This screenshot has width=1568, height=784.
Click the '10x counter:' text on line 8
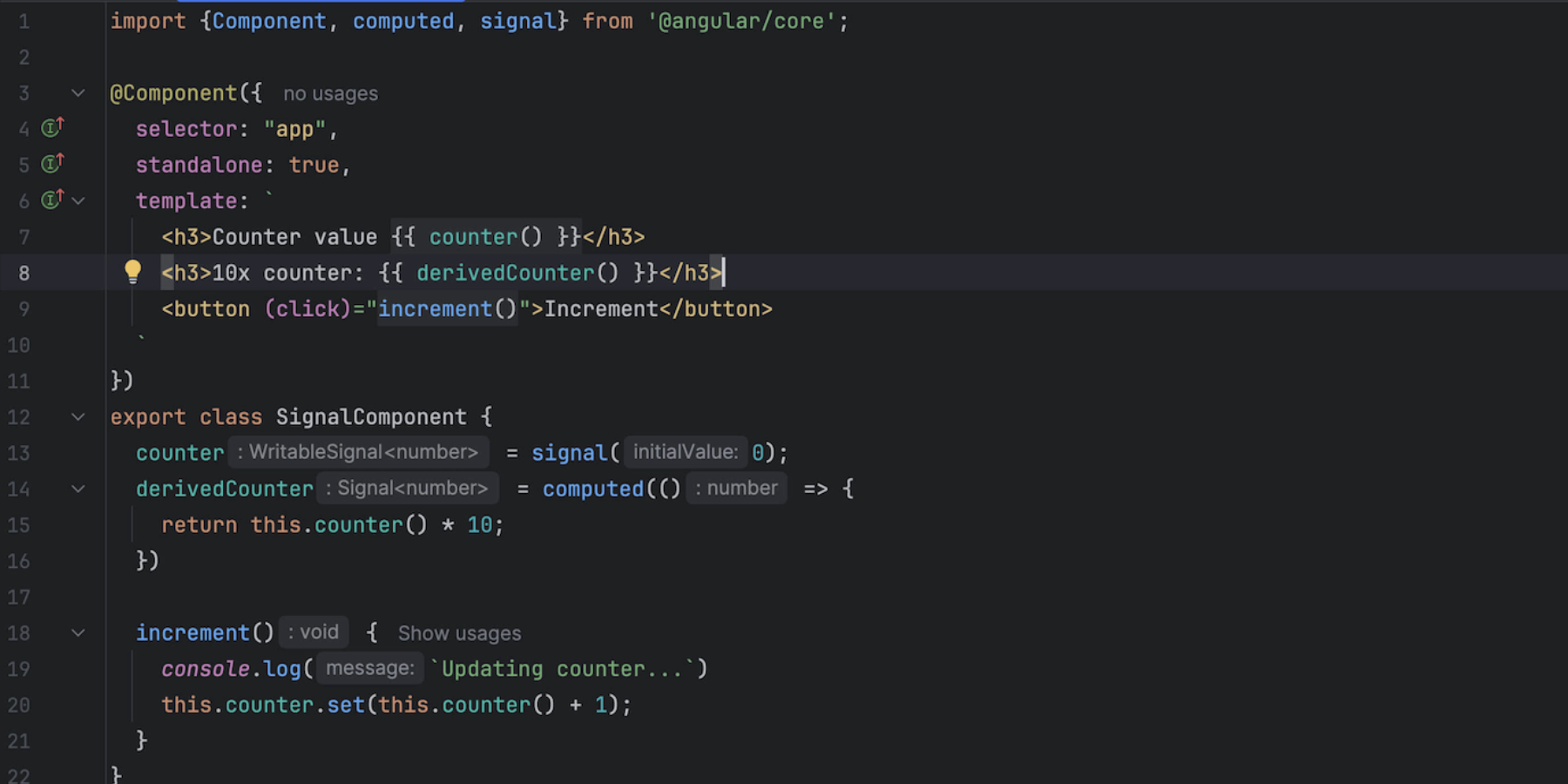pyautogui.click(x=287, y=274)
